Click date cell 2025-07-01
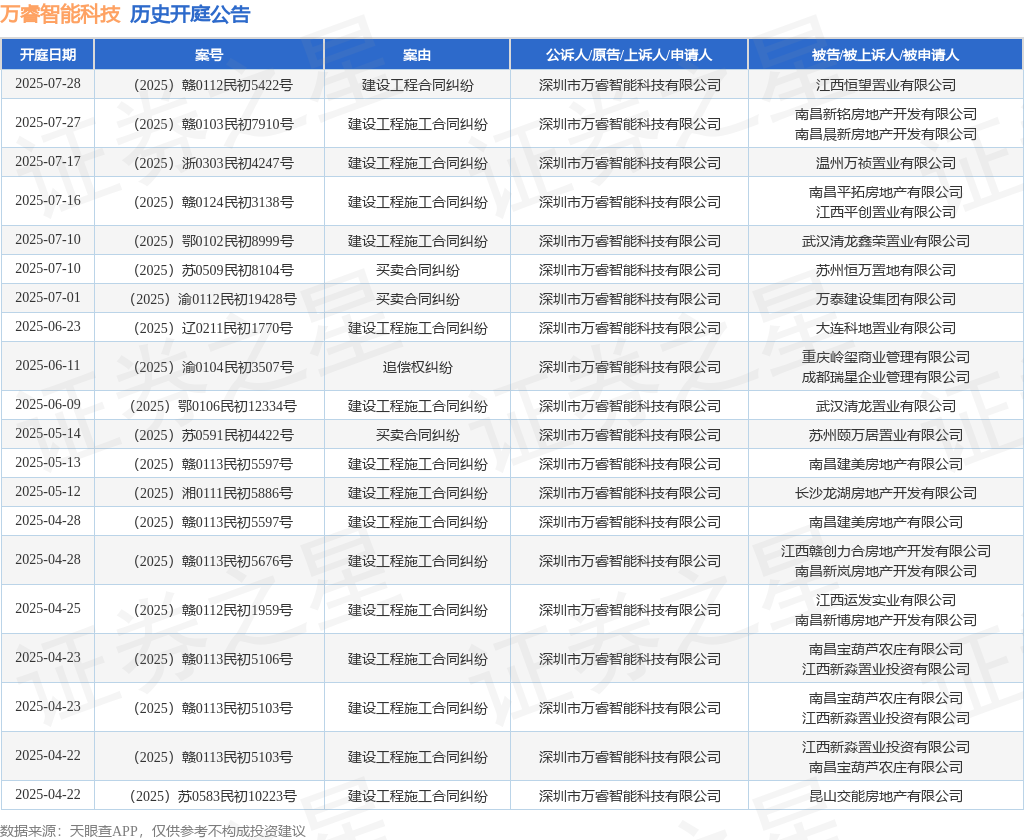1024x840 pixels. coord(48,298)
